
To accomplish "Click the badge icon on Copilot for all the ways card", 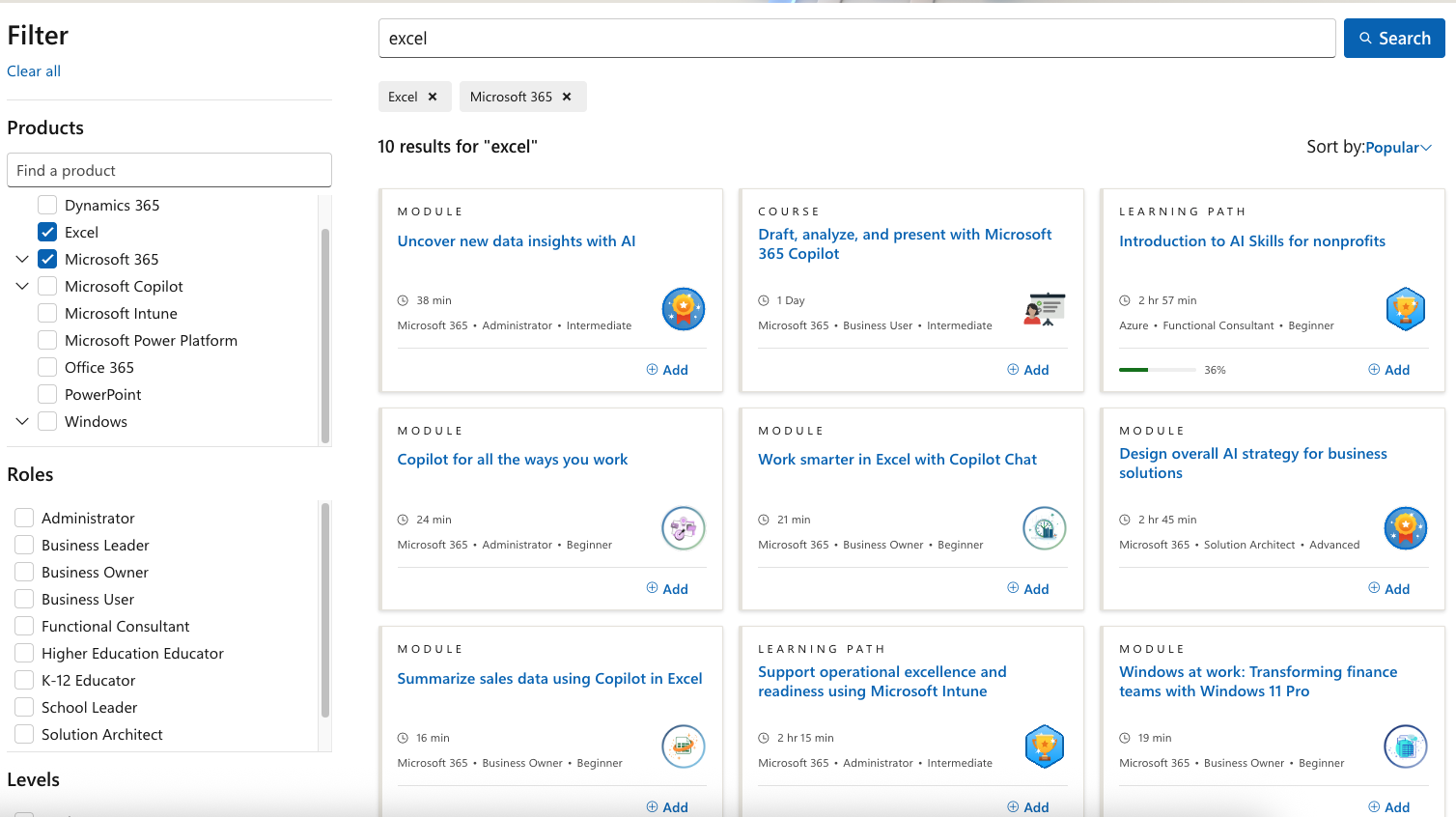I will click(684, 528).
